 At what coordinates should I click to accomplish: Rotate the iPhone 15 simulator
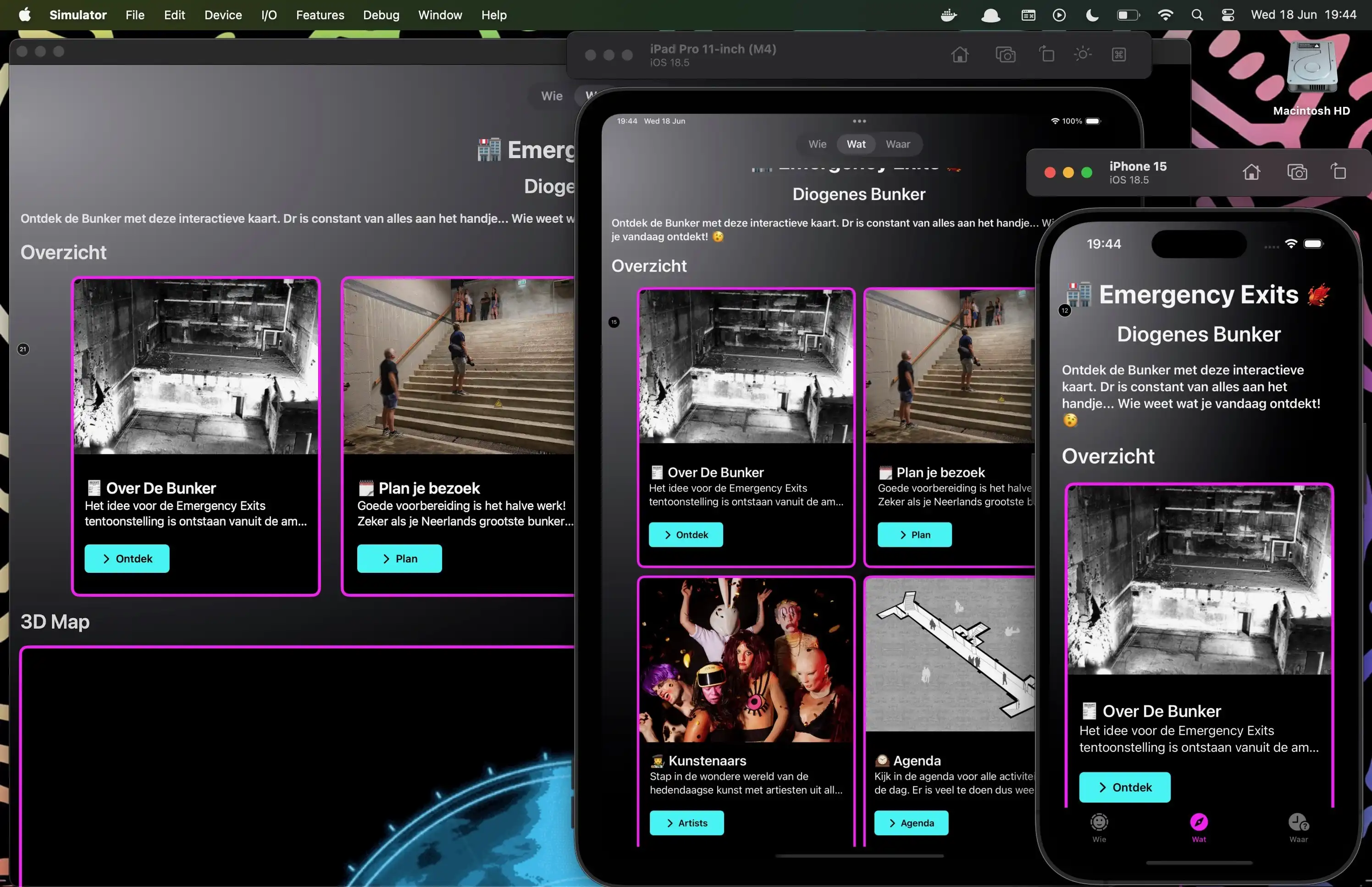click(x=1339, y=172)
